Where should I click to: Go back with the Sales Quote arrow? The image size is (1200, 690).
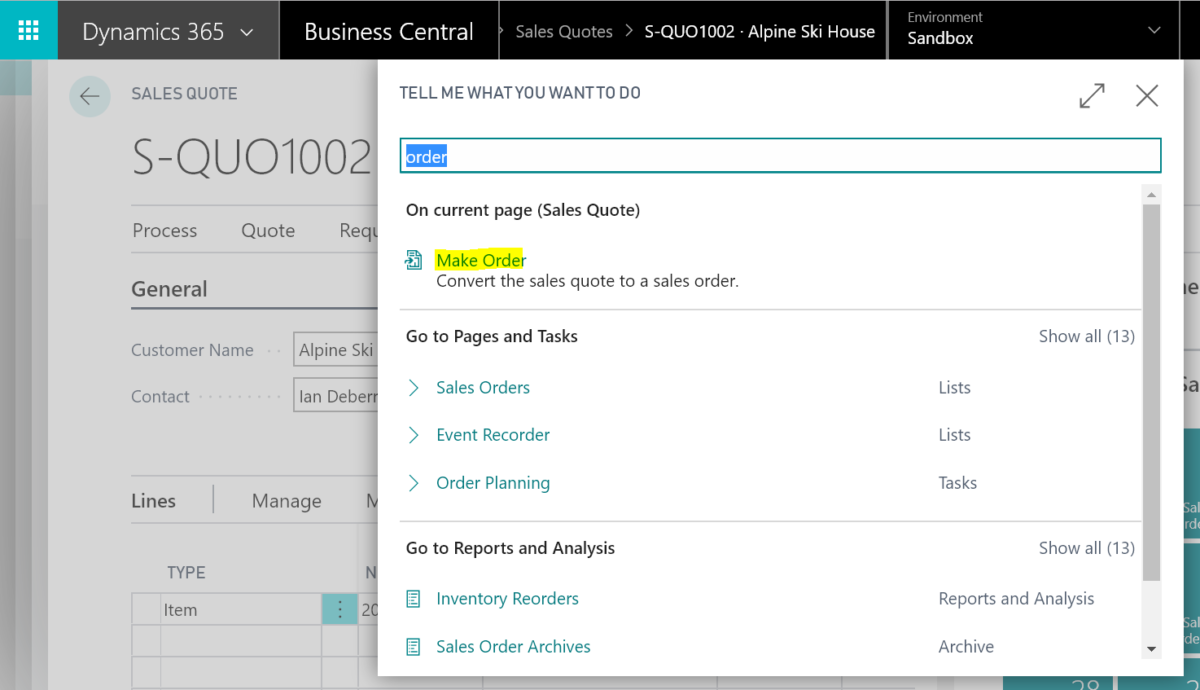pyautogui.click(x=90, y=96)
